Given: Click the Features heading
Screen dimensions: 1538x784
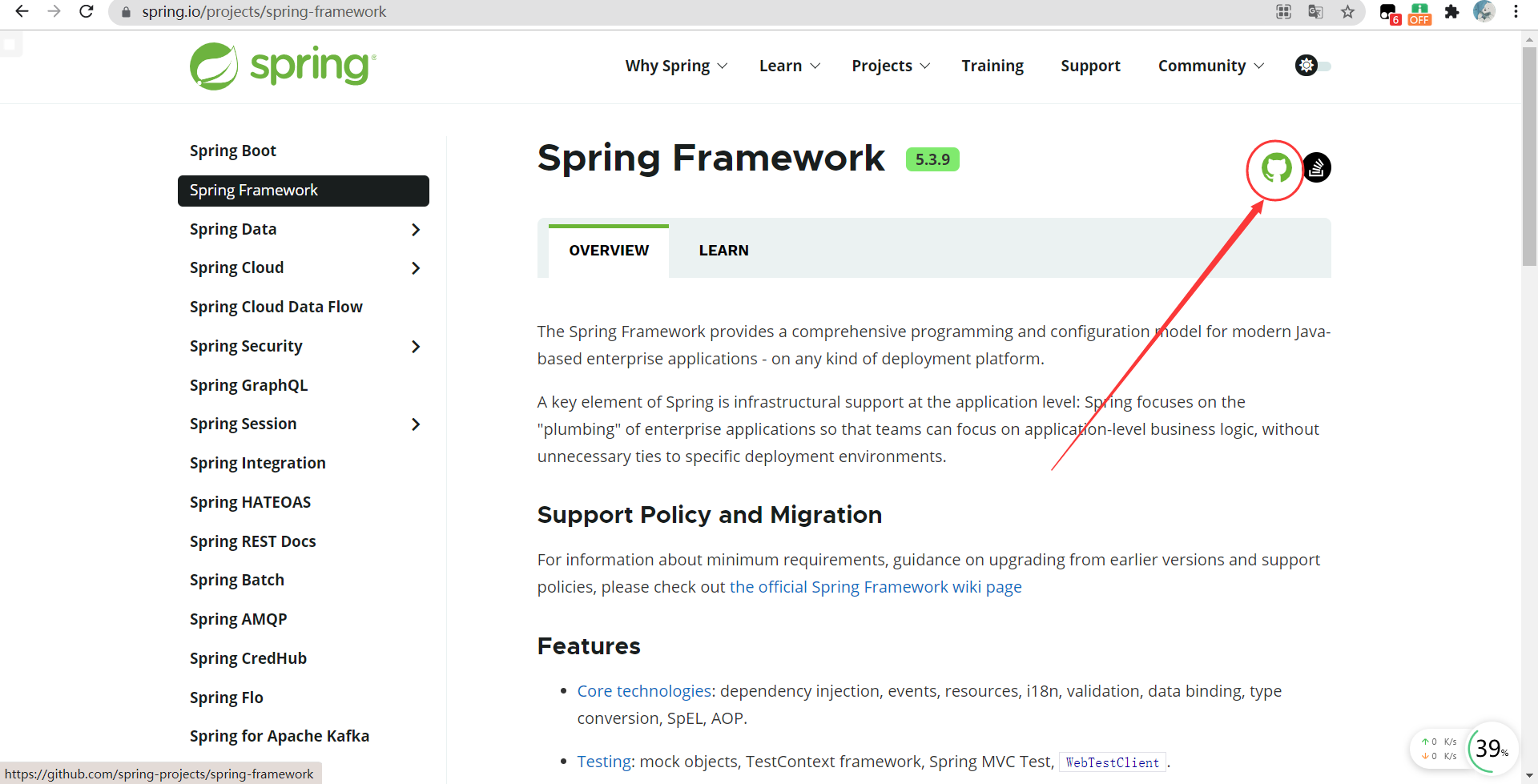Looking at the screenshot, I should point(589,646).
